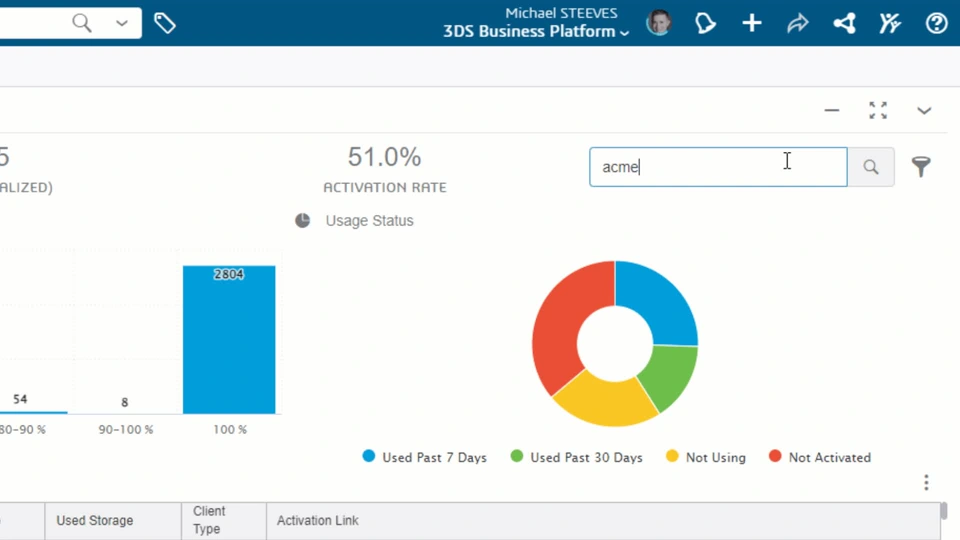Expand the widget chevron menu
Viewport: 960px width, 540px height.
click(924, 110)
